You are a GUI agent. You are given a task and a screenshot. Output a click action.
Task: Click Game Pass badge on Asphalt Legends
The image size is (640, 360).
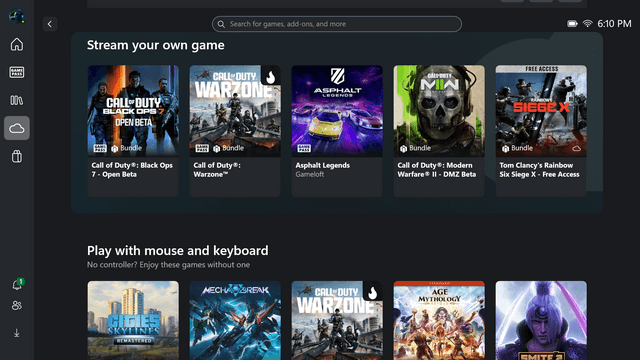pos(304,148)
